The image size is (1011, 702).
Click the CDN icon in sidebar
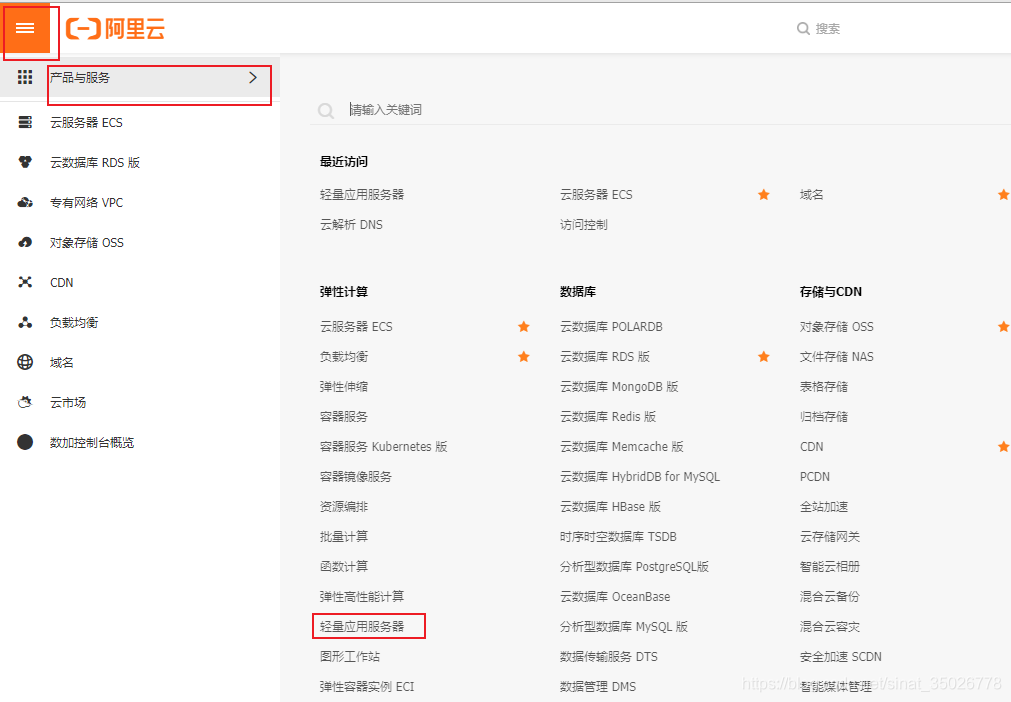(25, 282)
